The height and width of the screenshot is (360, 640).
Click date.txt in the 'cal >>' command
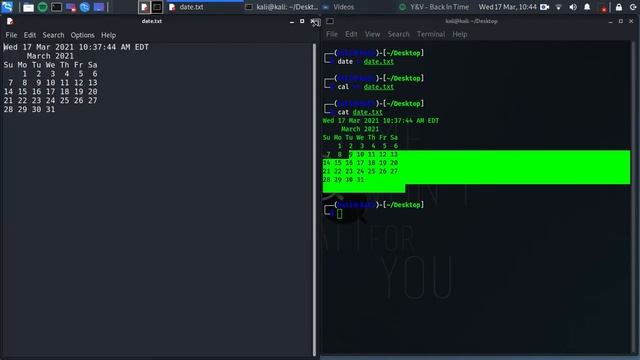(x=379, y=87)
